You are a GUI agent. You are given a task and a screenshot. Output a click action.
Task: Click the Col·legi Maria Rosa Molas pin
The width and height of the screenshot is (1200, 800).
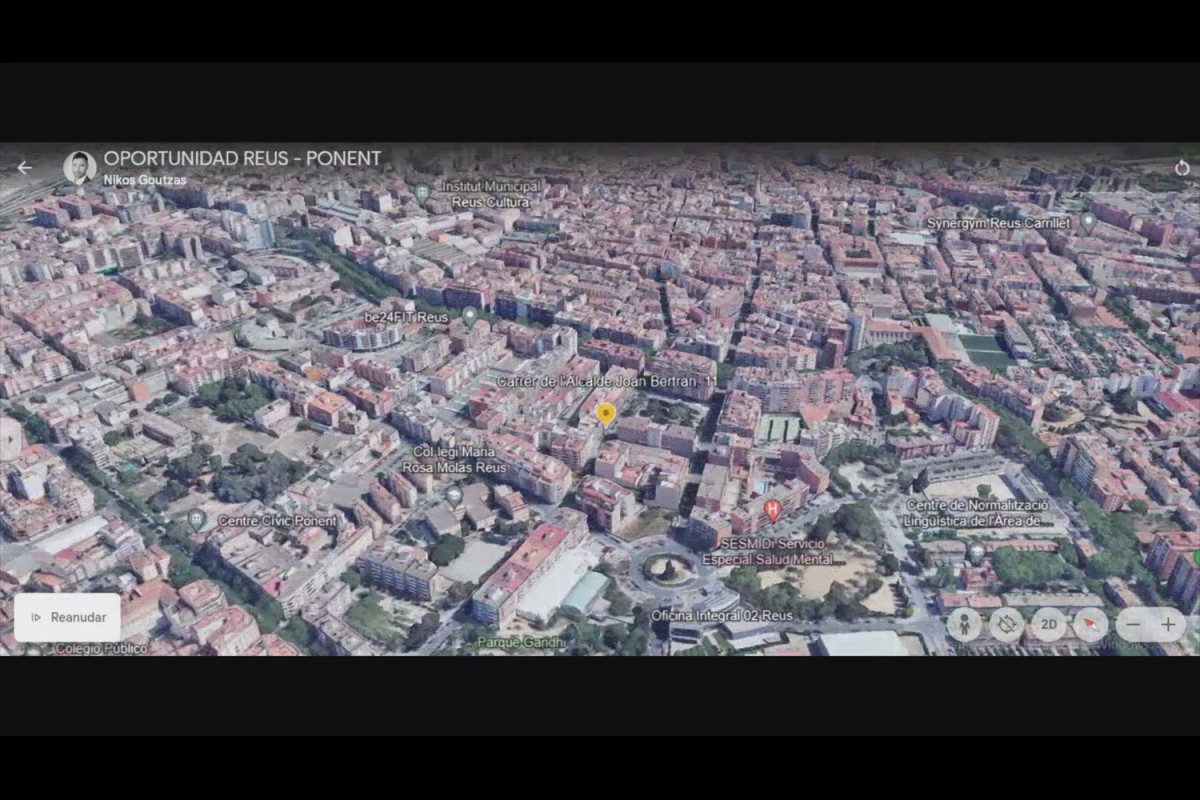click(x=454, y=495)
